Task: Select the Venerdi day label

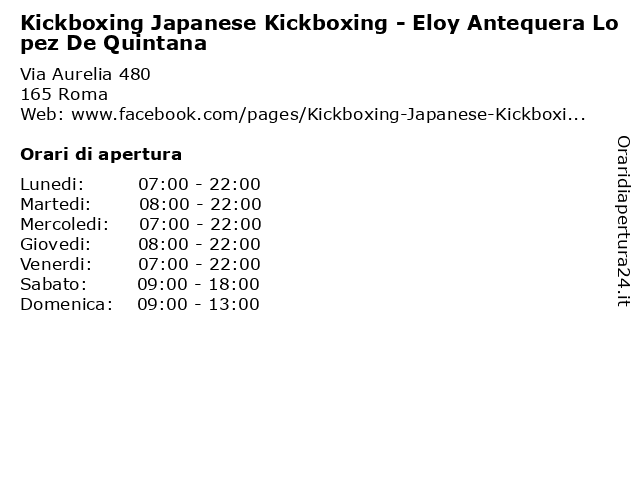Action: 56,264
